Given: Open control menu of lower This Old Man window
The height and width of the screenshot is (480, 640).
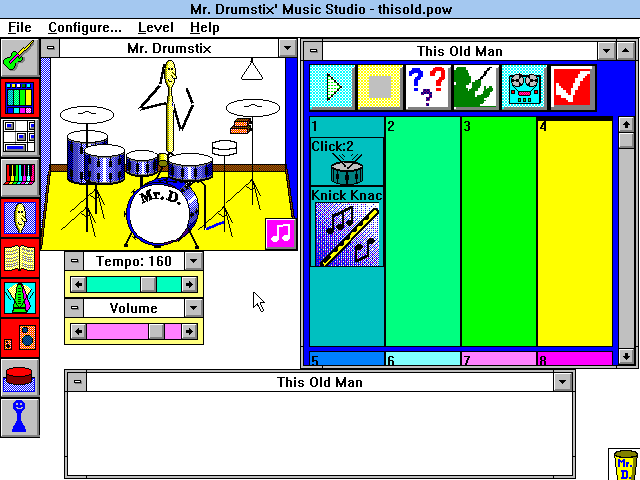Looking at the screenshot, I should (78, 382).
